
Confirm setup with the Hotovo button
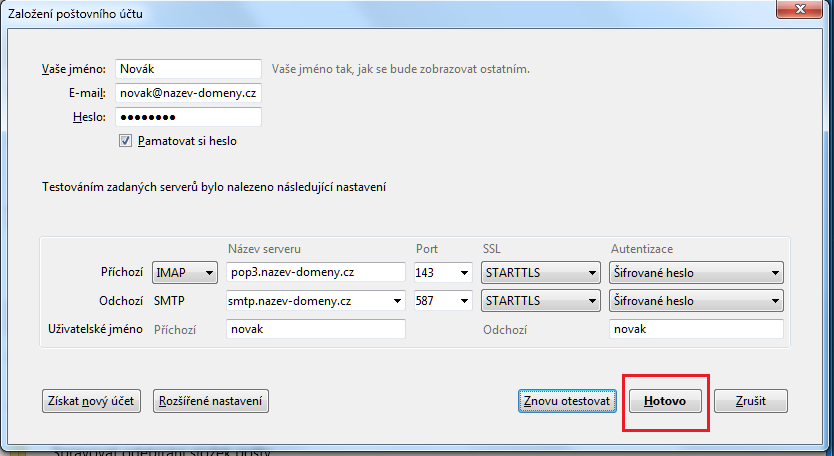665,401
